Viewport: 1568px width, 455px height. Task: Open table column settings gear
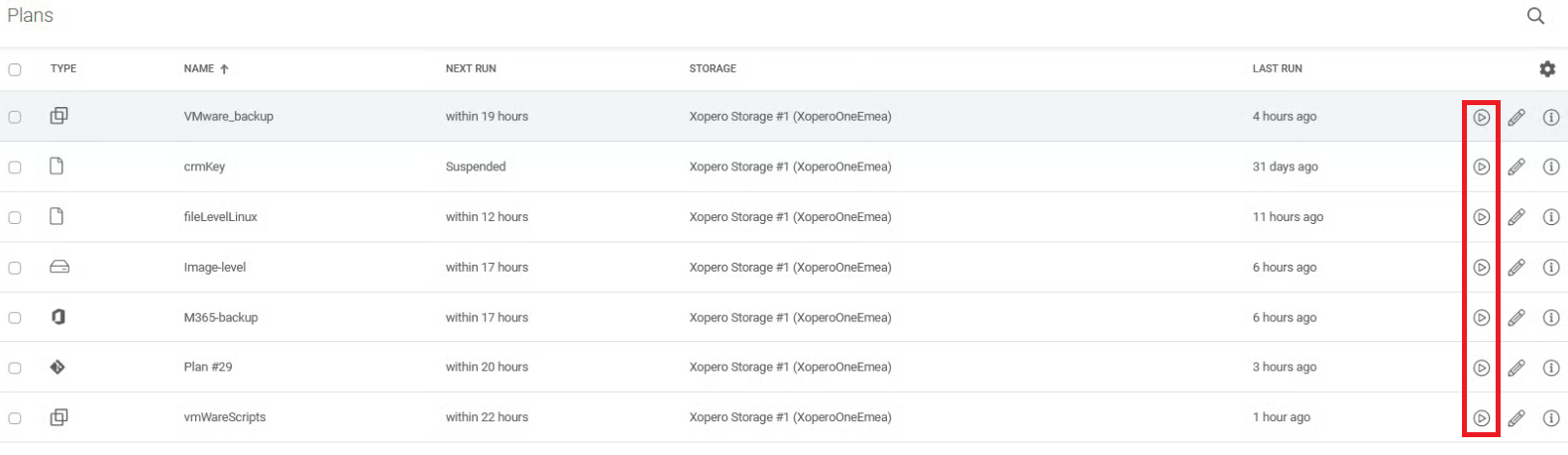point(1547,69)
